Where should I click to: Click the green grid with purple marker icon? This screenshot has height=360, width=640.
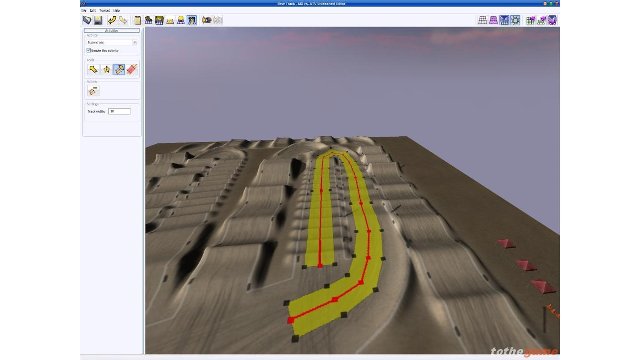point(531,20)
